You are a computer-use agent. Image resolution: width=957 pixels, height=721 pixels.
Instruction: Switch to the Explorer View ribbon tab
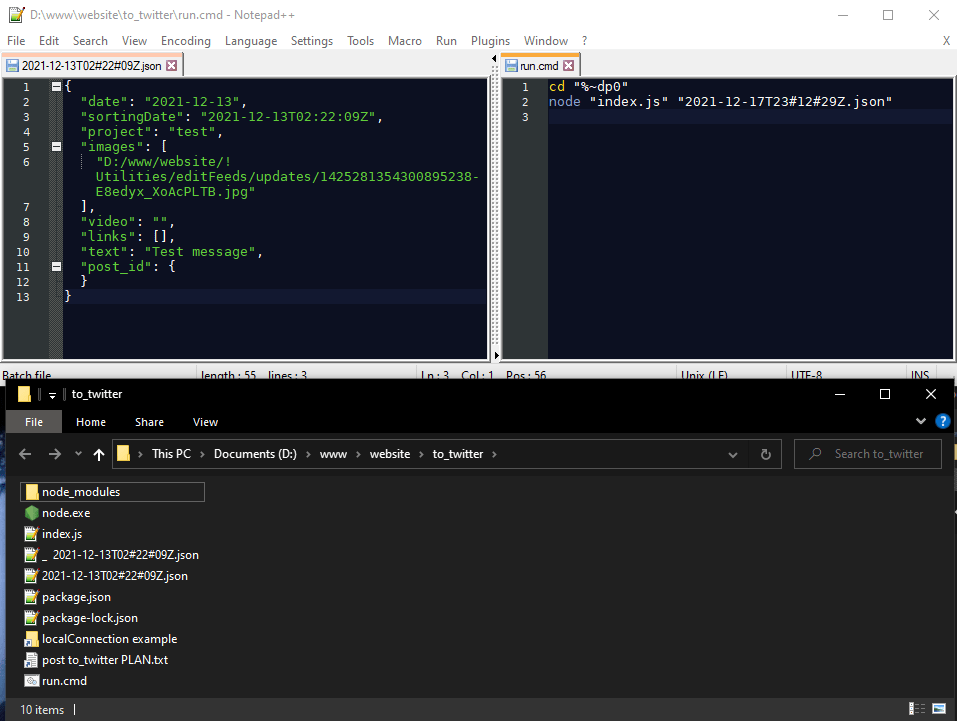[x=205, y=422]
